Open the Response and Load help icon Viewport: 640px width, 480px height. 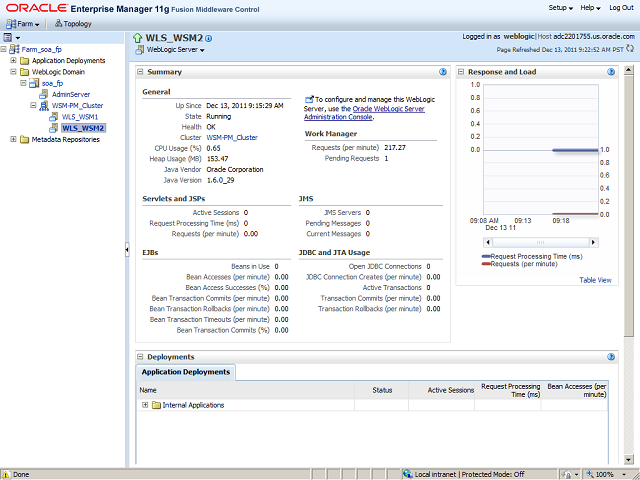(611, 72)
